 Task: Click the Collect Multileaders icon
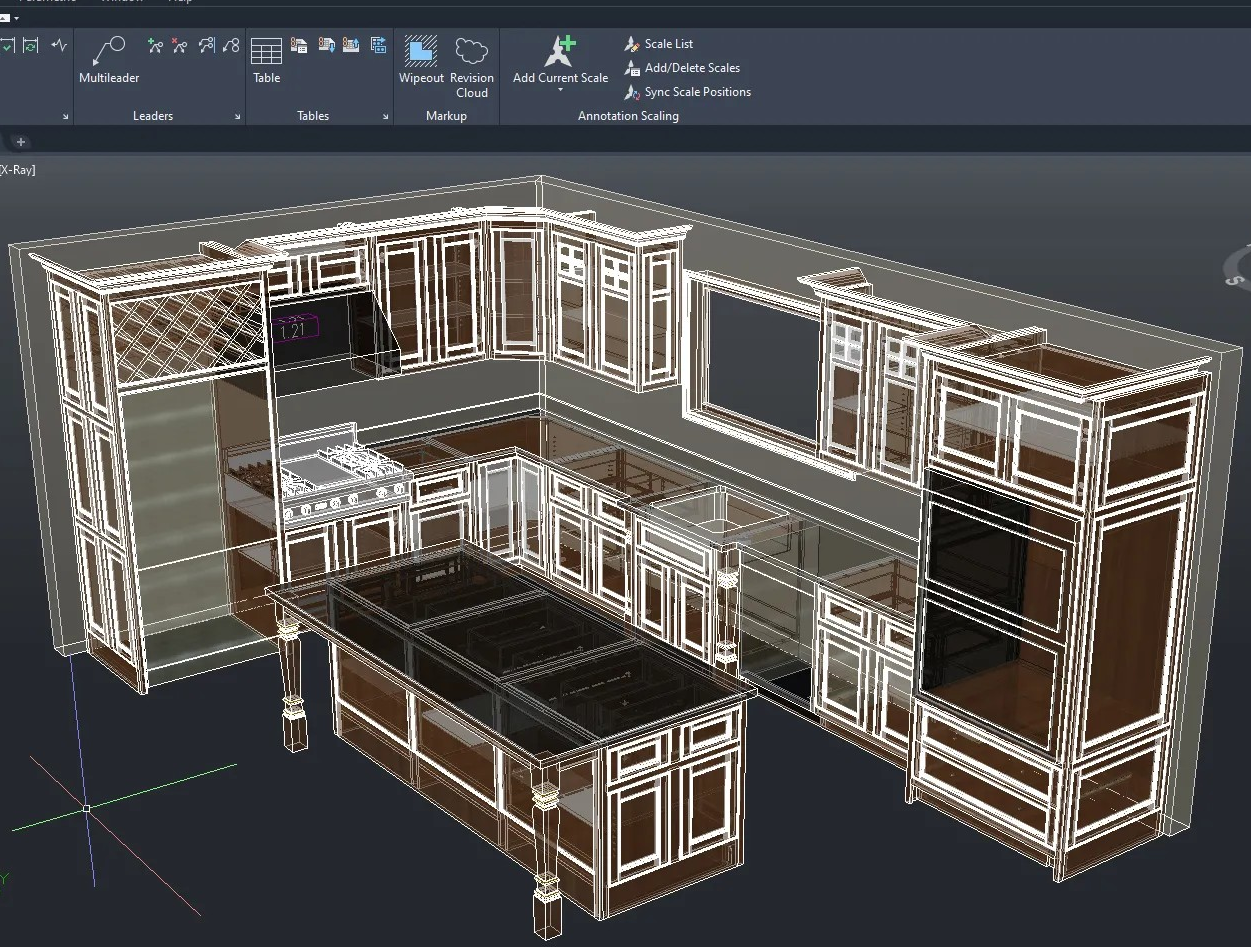(x=230, y=46)
